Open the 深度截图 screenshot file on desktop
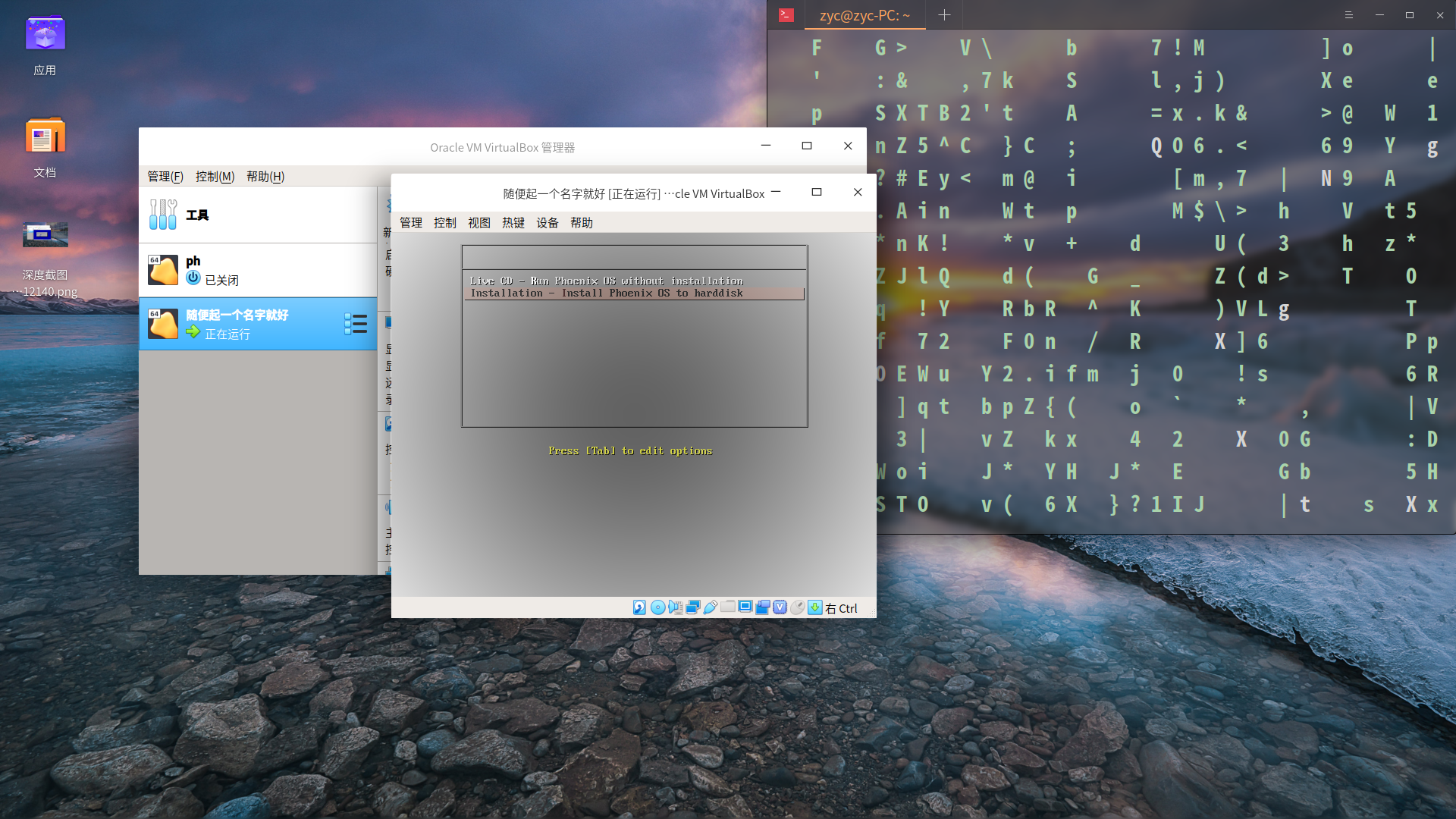The image size is (1456, 819). click(x=45, y=258)
